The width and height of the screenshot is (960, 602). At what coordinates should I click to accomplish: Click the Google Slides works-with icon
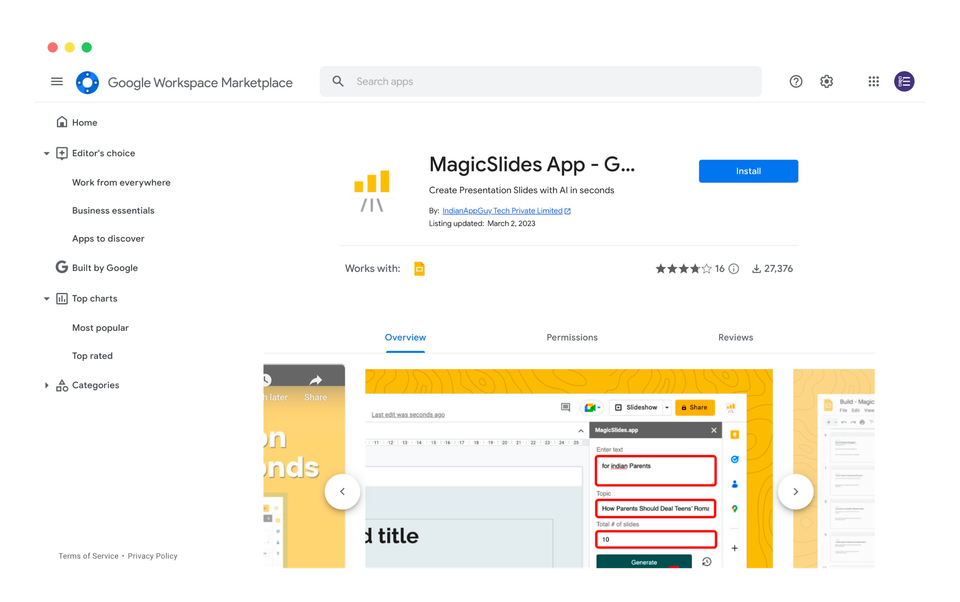click(x=419, y=268)
